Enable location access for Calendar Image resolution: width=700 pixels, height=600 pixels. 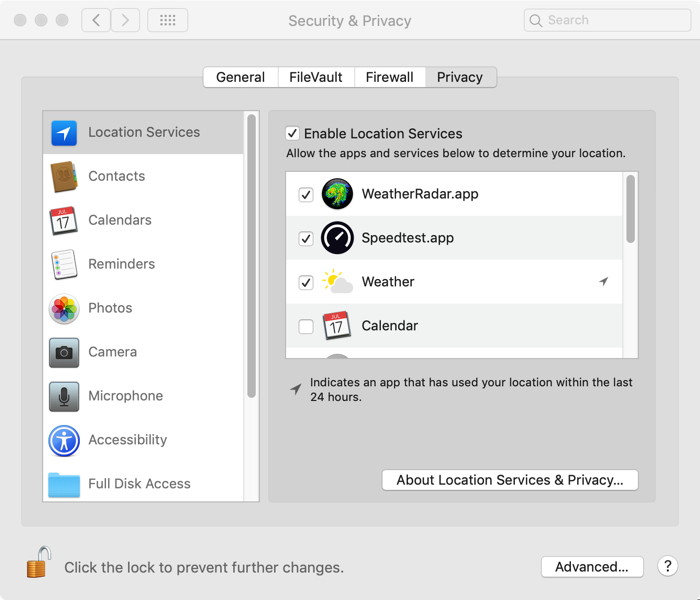(306, 326)
